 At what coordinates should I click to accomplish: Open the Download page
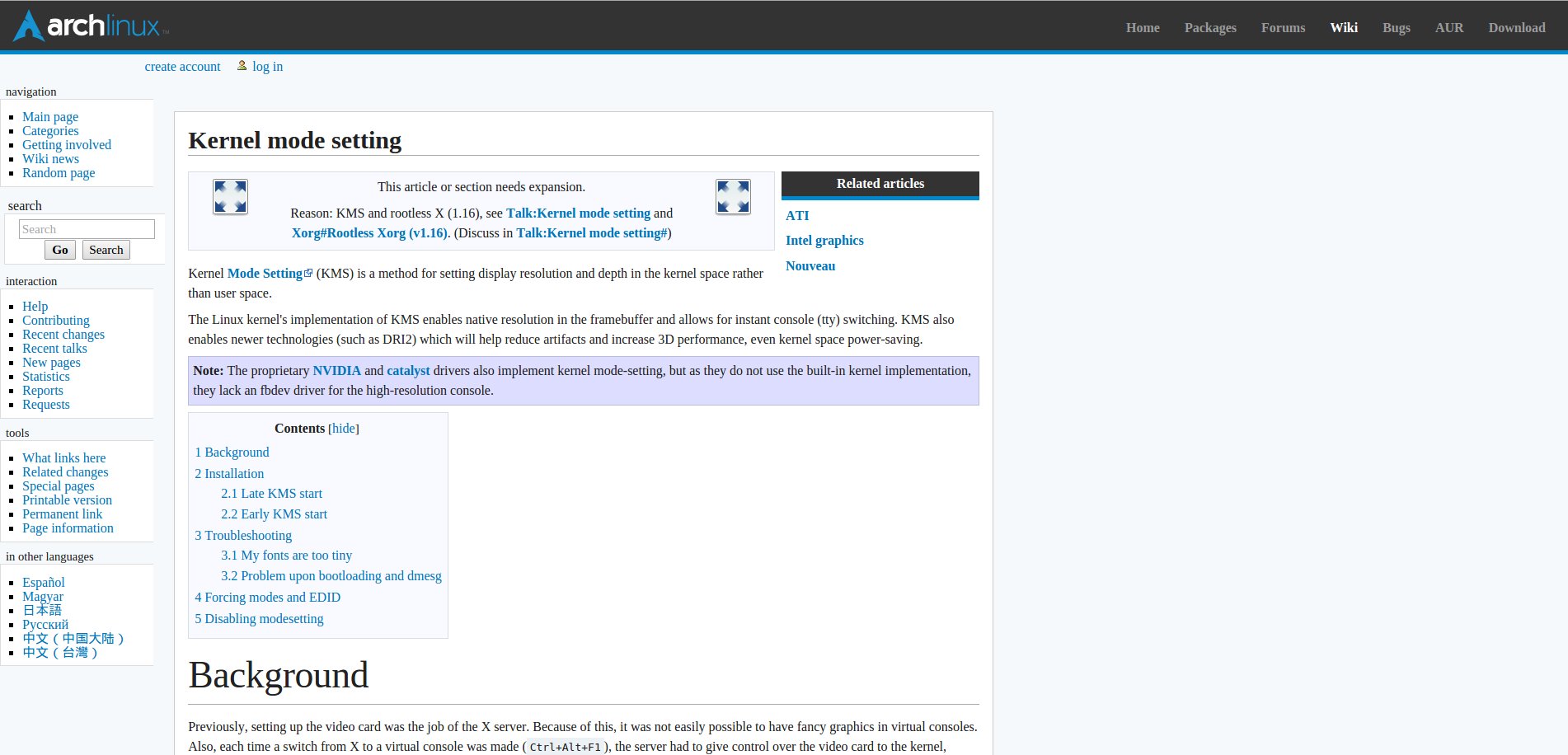(1517, 27)
